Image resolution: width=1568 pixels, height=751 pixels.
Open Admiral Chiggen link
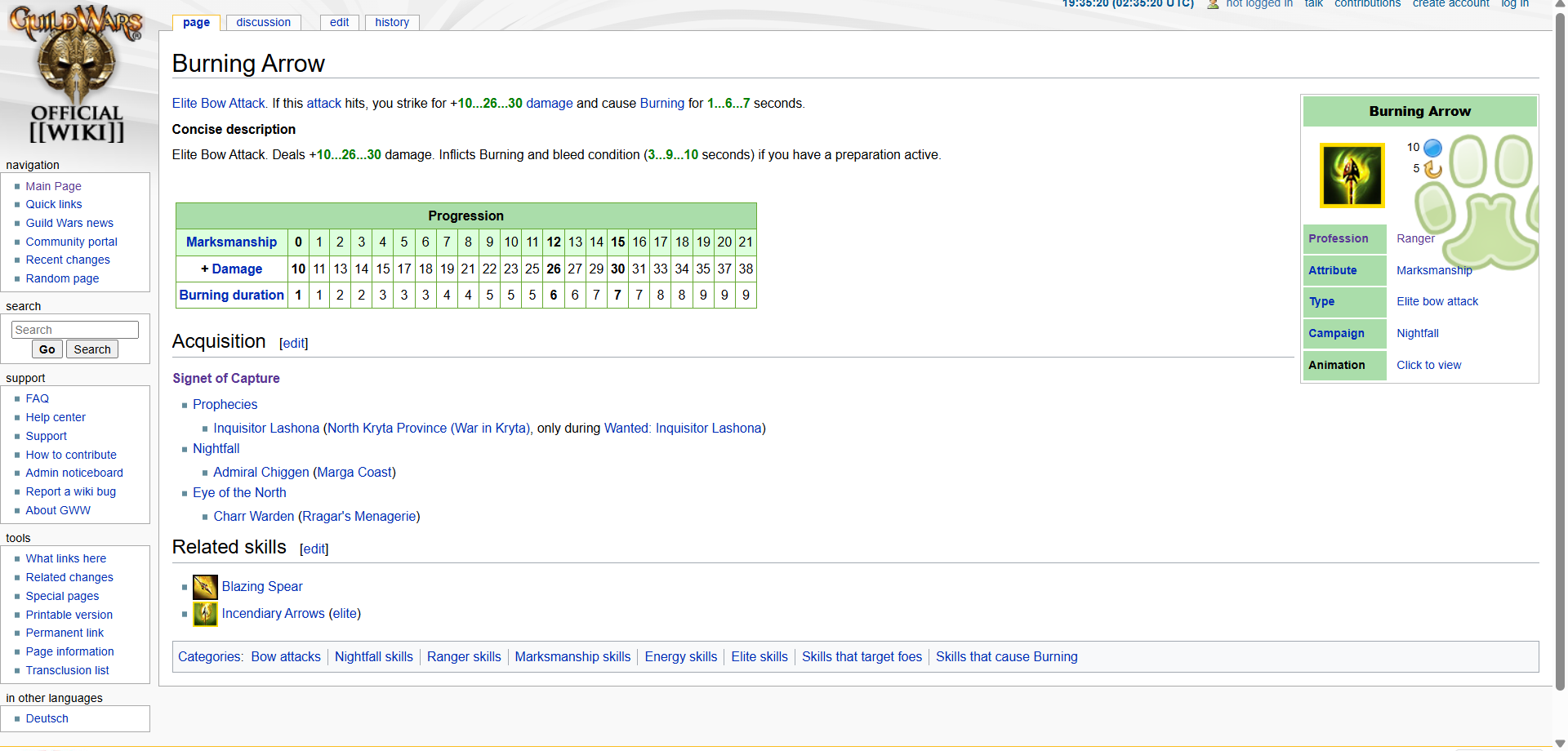[261, 472]
